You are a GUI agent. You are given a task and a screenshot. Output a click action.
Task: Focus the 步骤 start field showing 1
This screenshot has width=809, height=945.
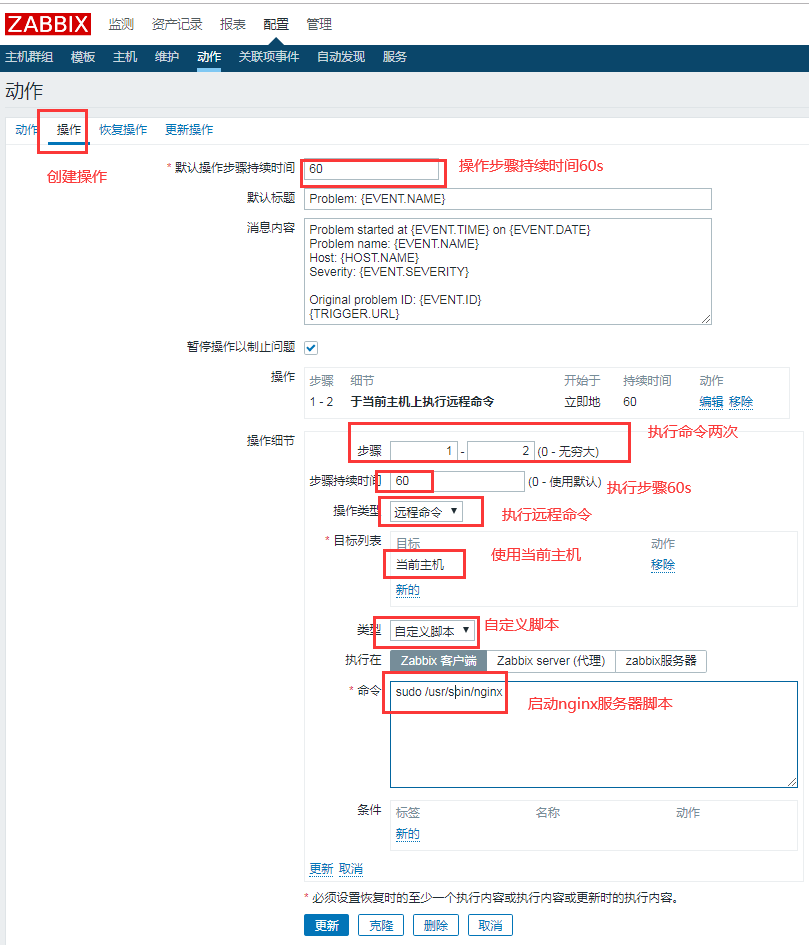424,451
